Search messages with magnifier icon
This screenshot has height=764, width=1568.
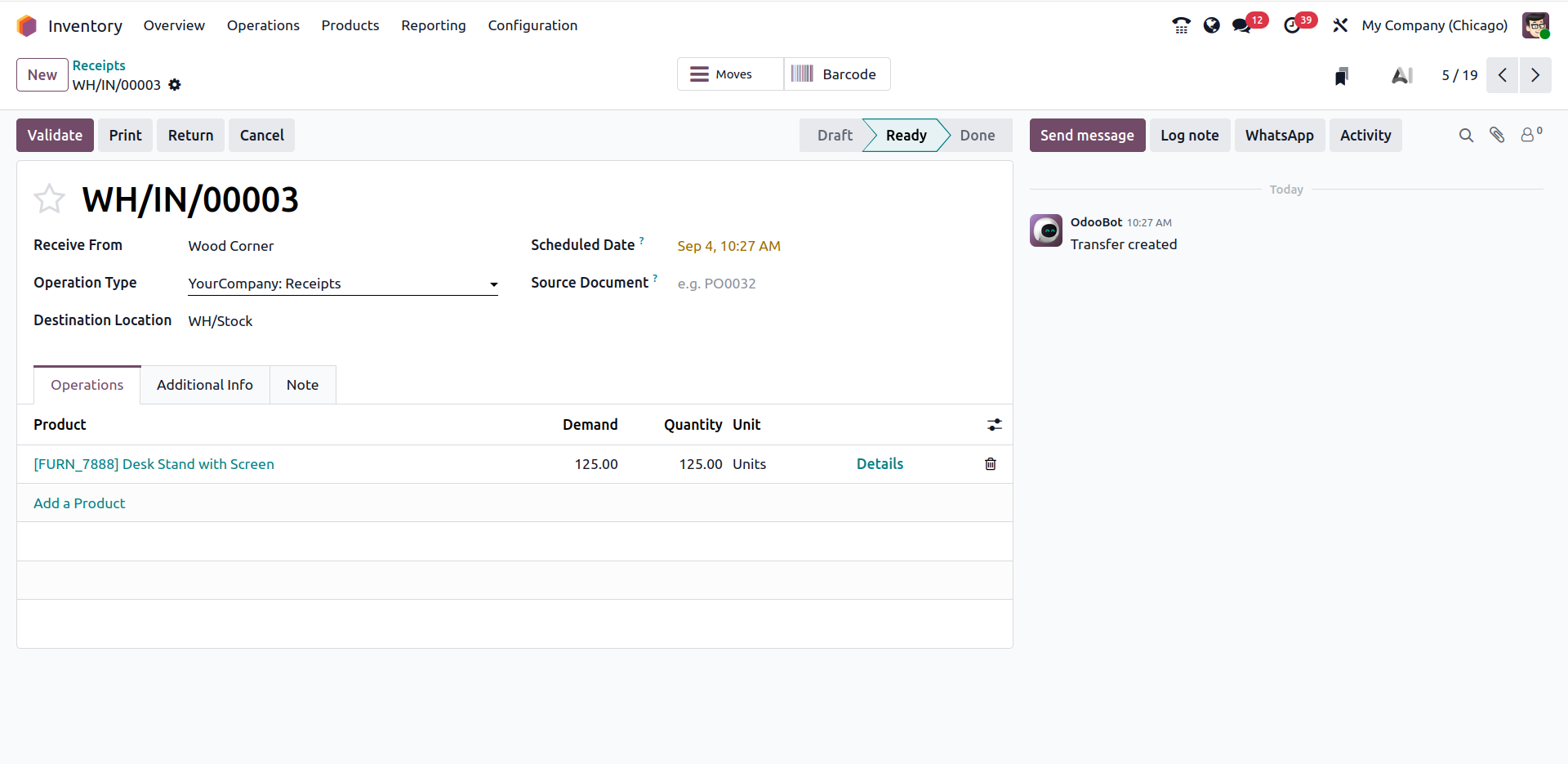click(x=1466, y=136)
